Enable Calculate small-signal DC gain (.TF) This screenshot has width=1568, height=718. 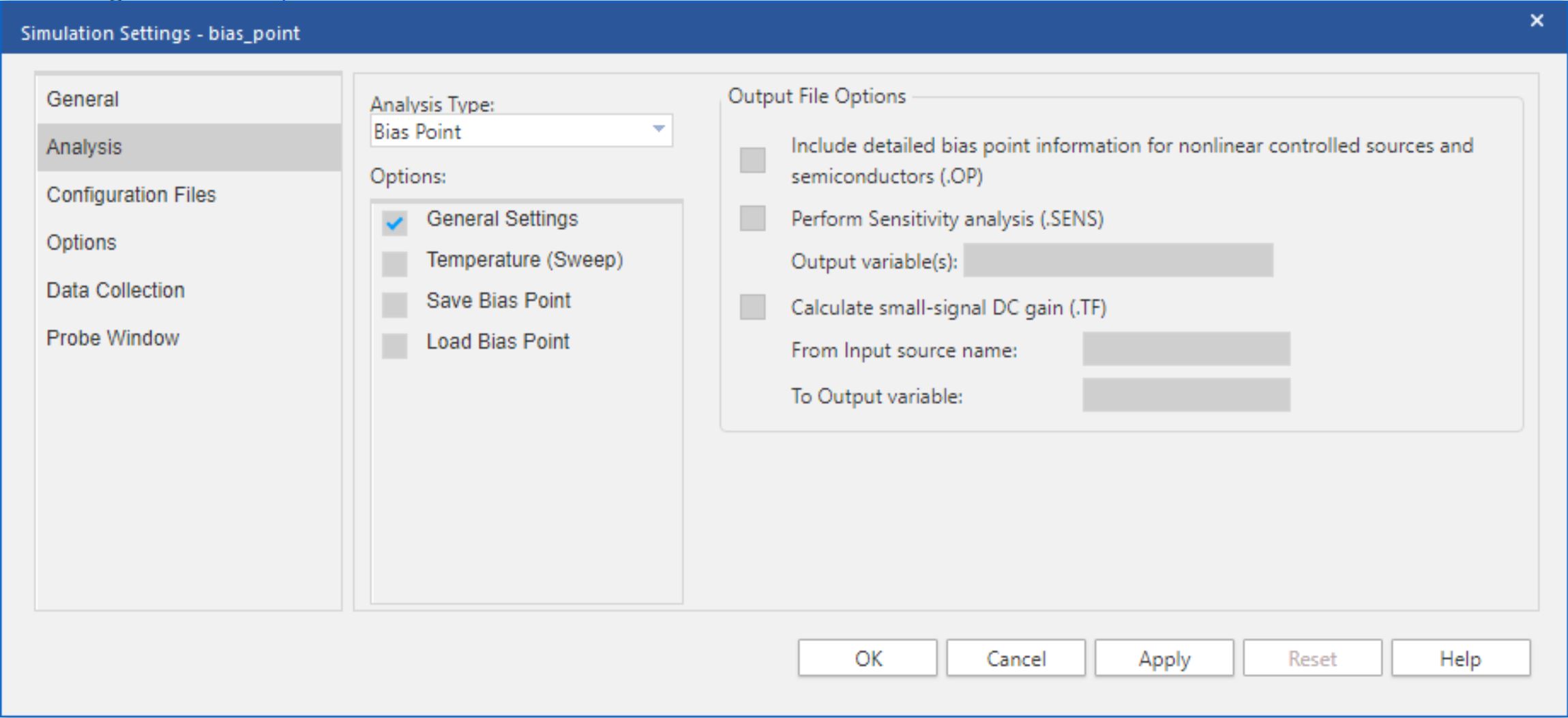tap(753, 308)
